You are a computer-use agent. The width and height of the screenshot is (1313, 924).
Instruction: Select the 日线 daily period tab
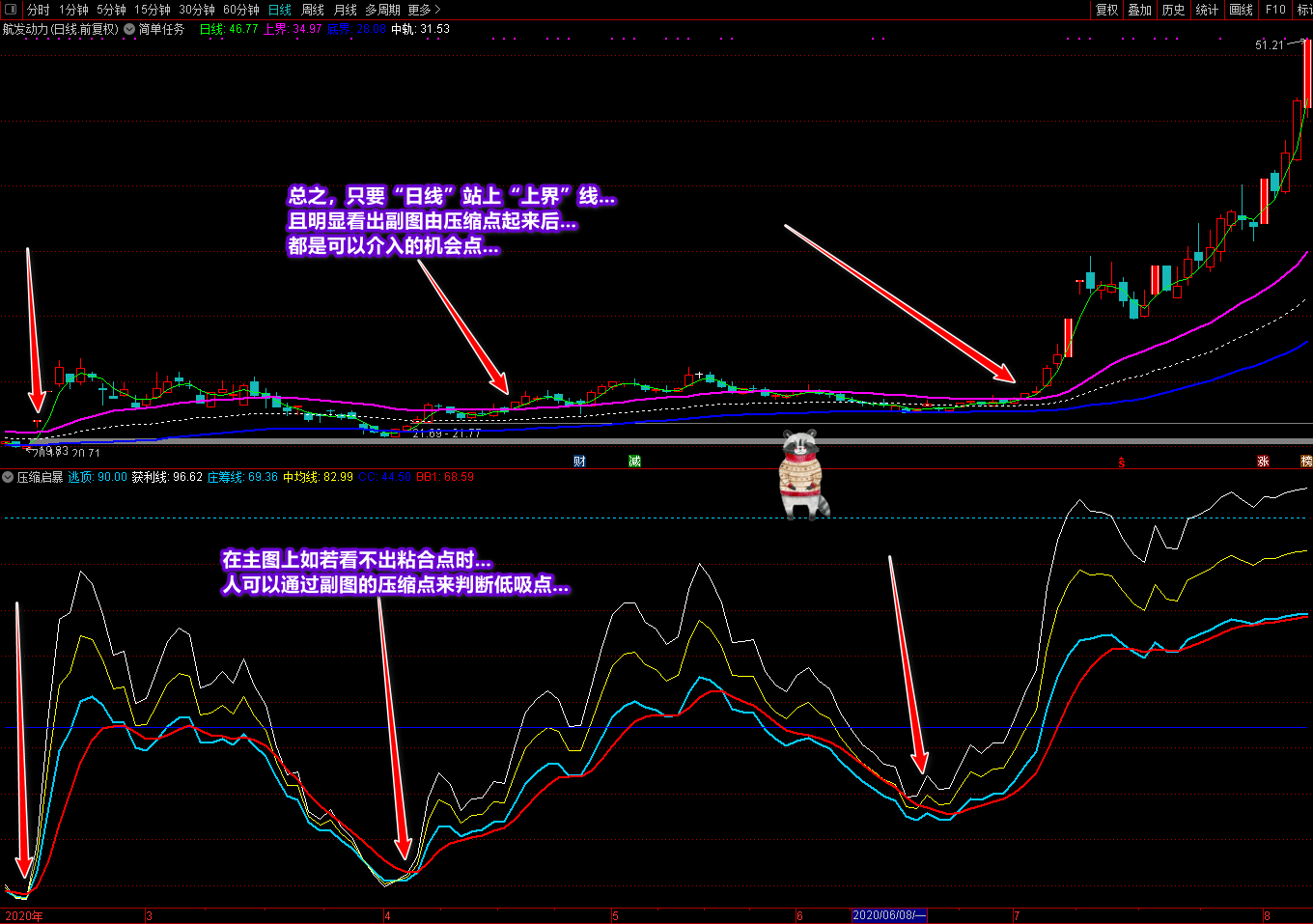click(280, 10)
